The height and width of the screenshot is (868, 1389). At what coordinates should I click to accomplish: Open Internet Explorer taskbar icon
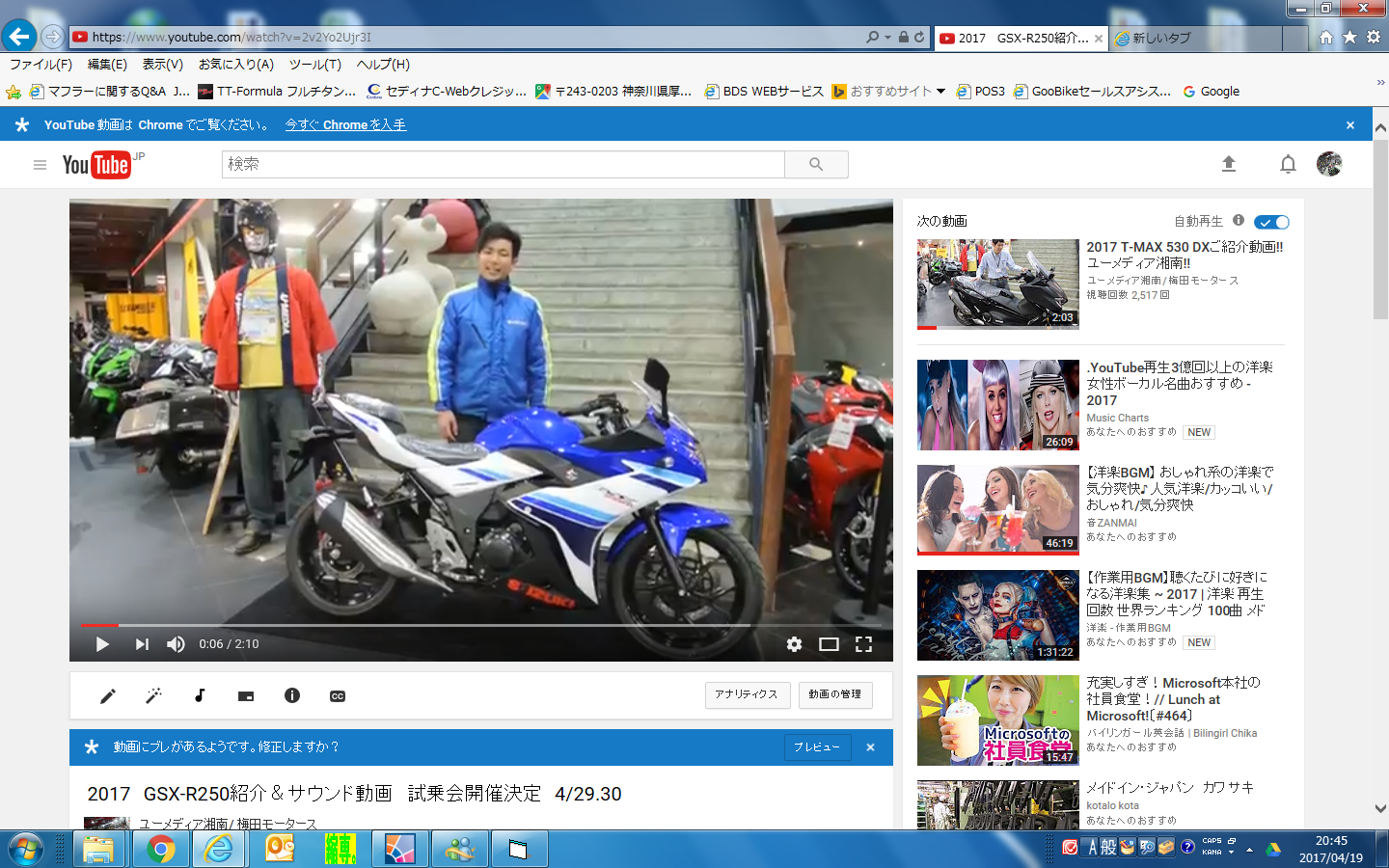220,849
